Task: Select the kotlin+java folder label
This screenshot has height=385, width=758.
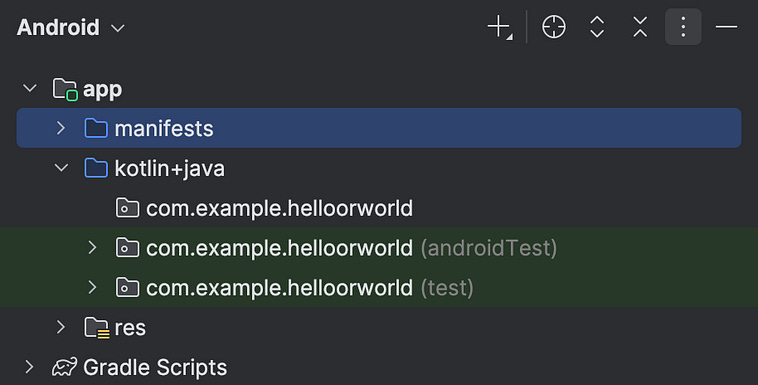Action: point(169,168)
